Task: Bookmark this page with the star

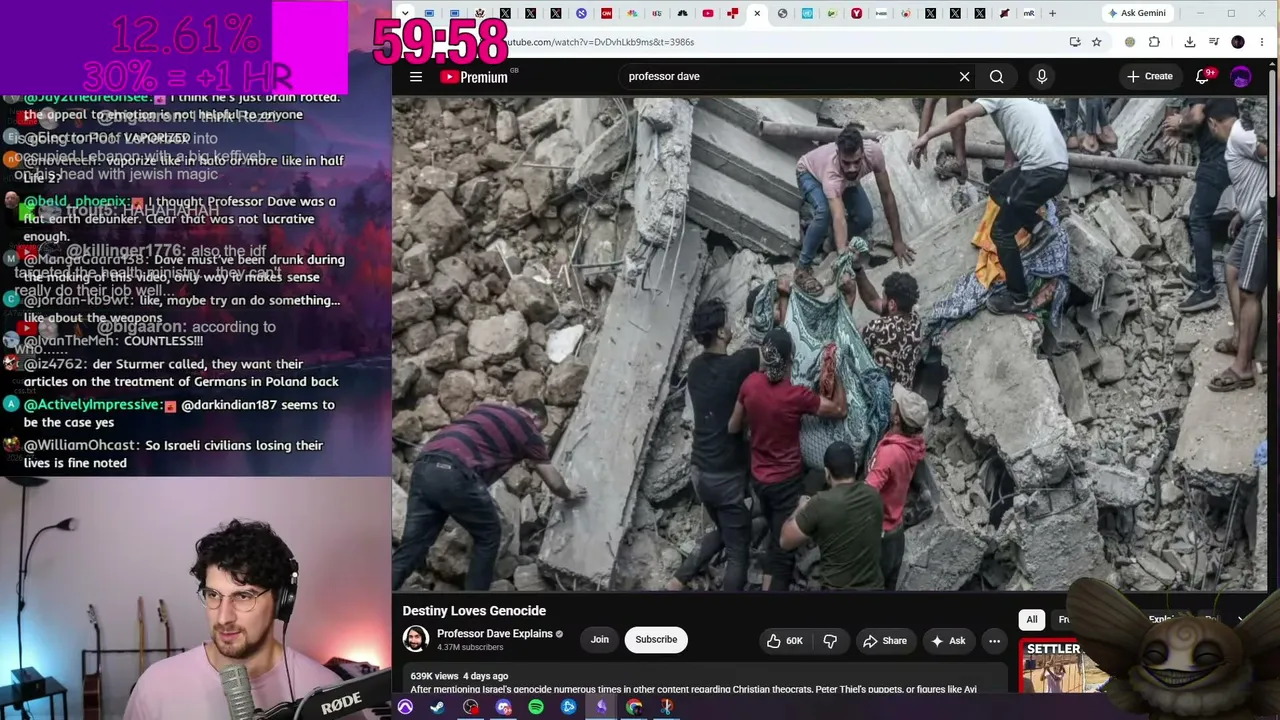Action: pyautogui.click(x=1097, y=42)
